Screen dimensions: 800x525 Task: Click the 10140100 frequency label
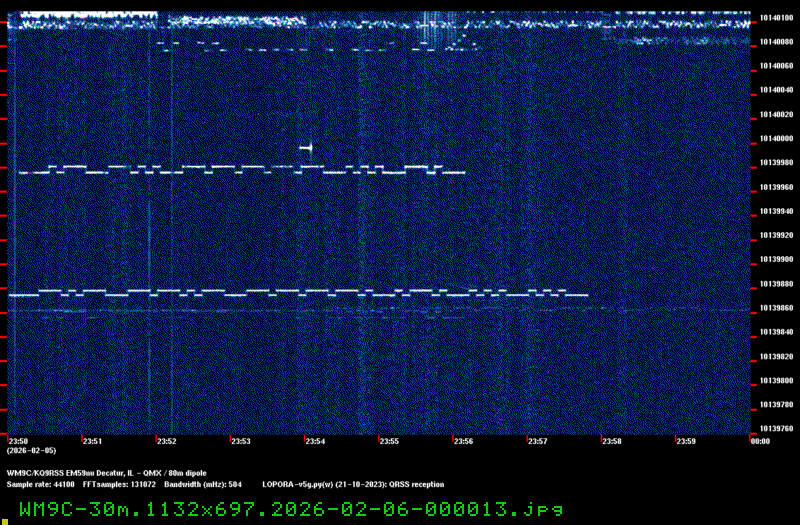point(776,18)
